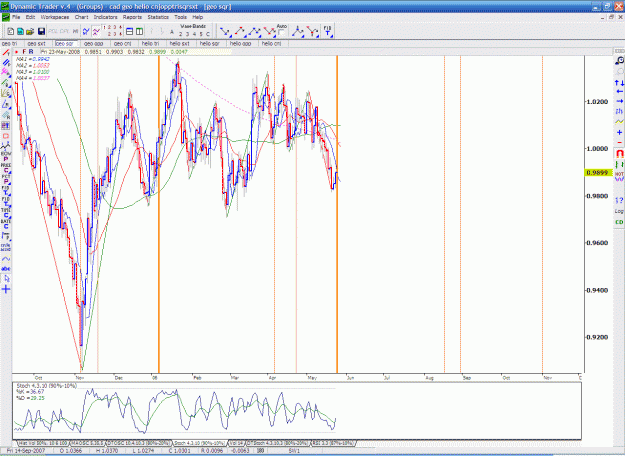625x456 pixels.
Task: Open the Indicators menu
Action: coord(106,17)
